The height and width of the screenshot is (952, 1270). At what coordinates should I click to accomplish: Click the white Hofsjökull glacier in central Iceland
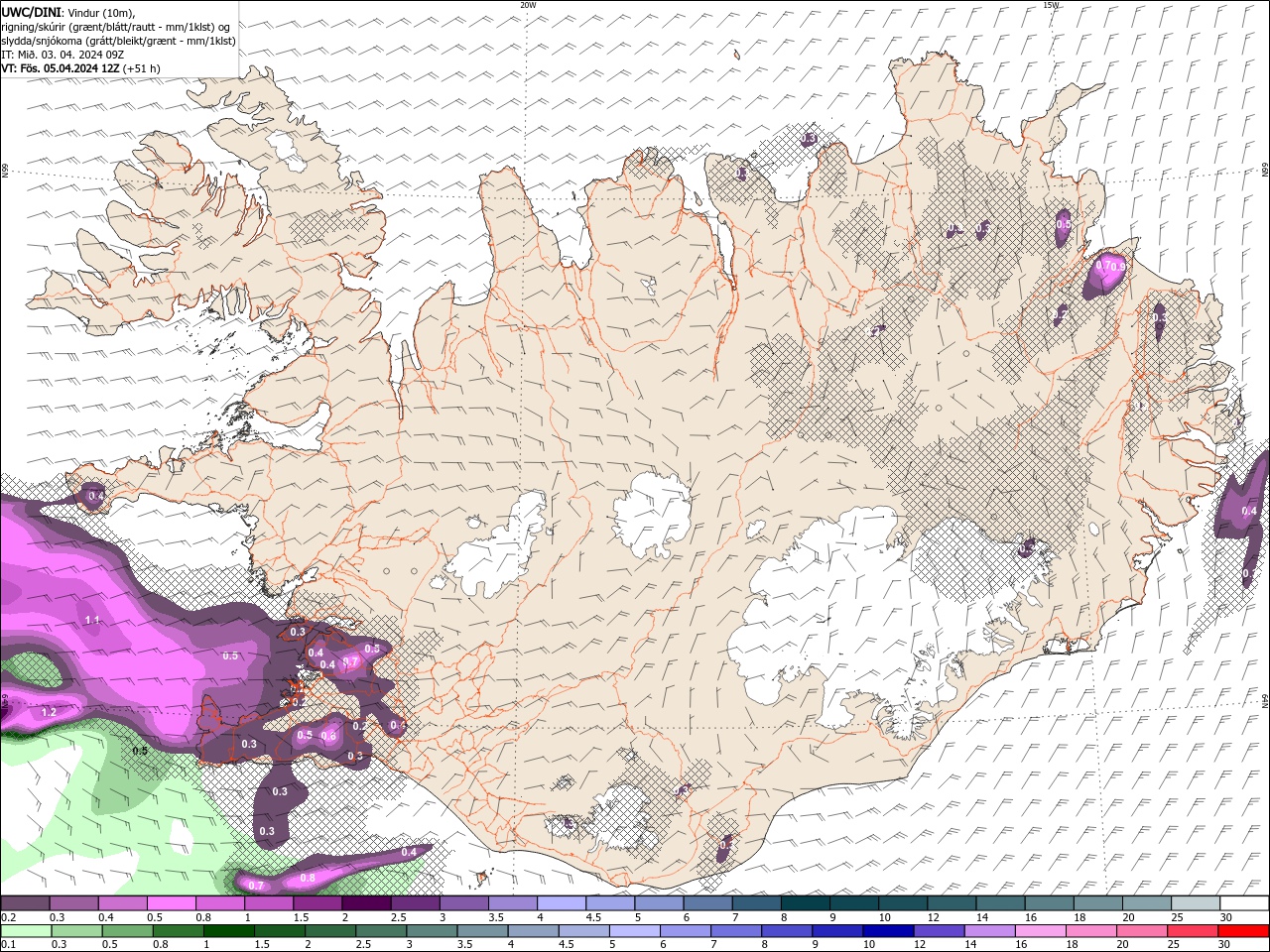click(652, 514)
